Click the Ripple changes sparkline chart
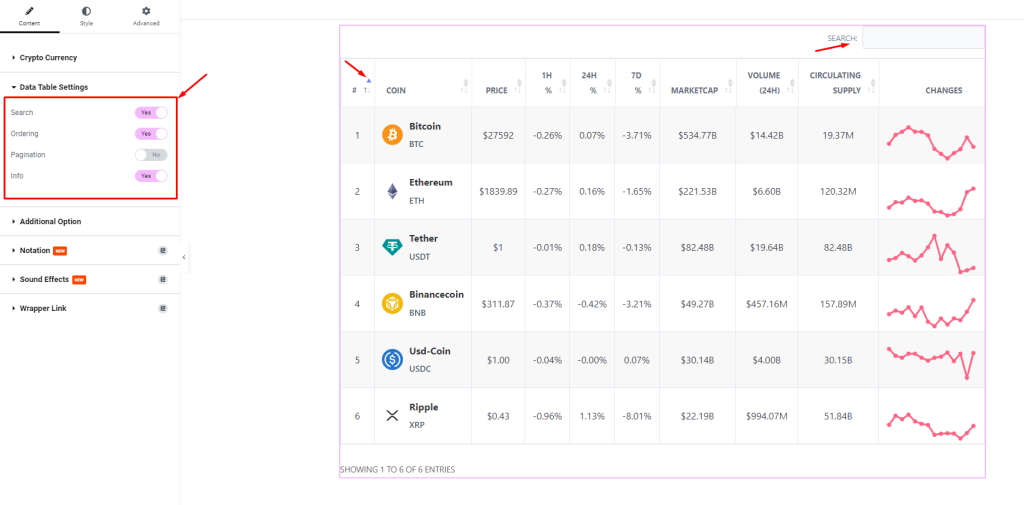Viewport: 1024px width, 505px height. 931,425
